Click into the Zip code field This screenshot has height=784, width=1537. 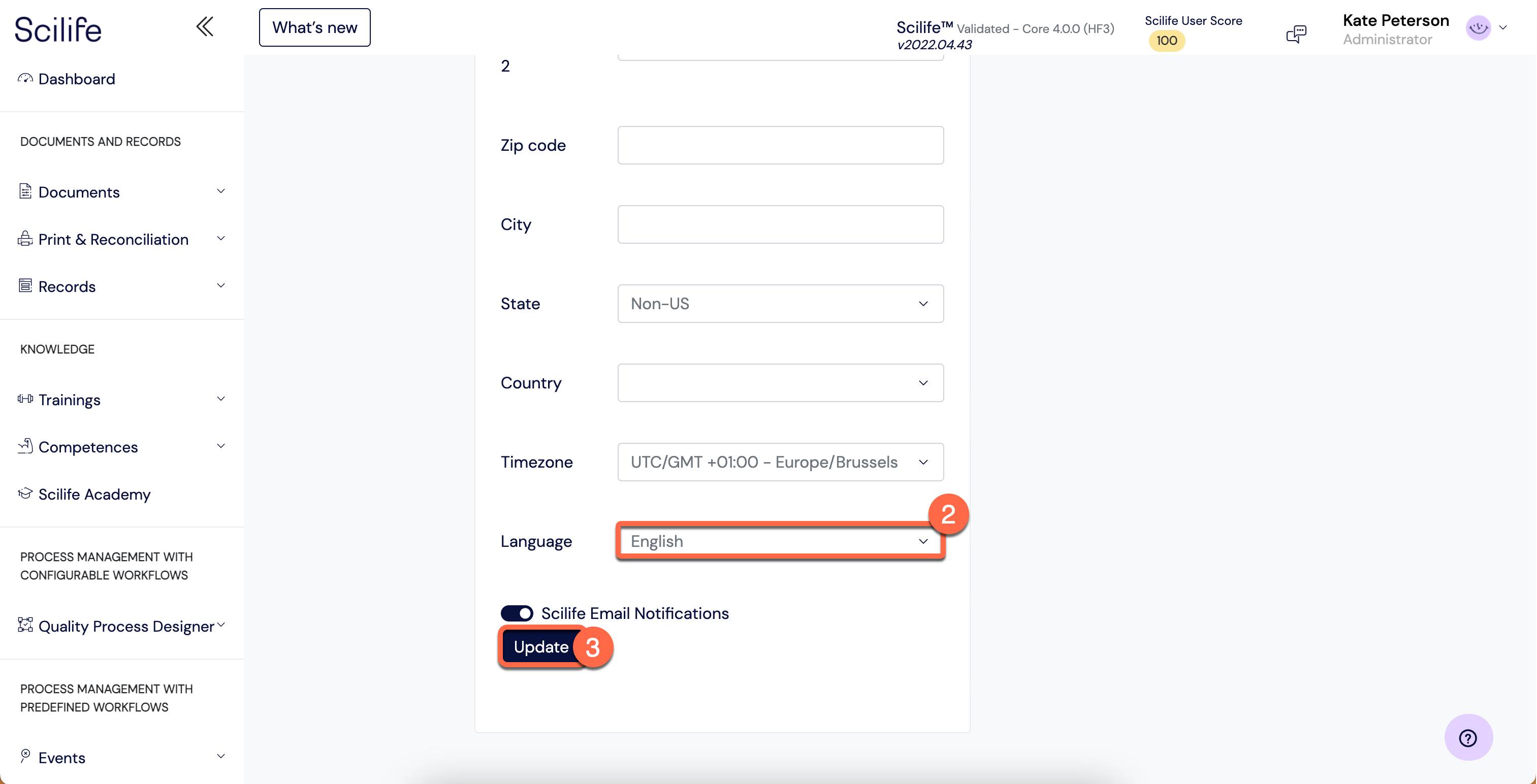[780, 145]
